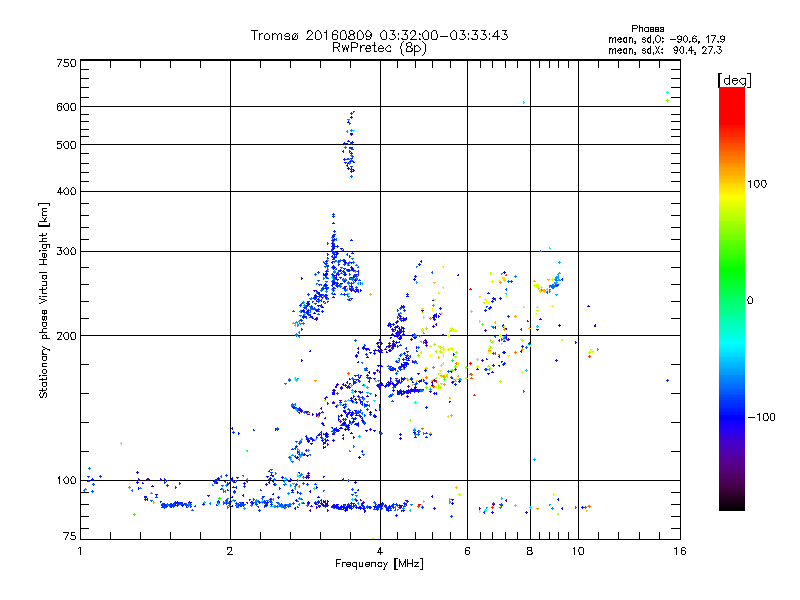
Task: Click the colorbar tick label '100'
Action: point(757,184)
